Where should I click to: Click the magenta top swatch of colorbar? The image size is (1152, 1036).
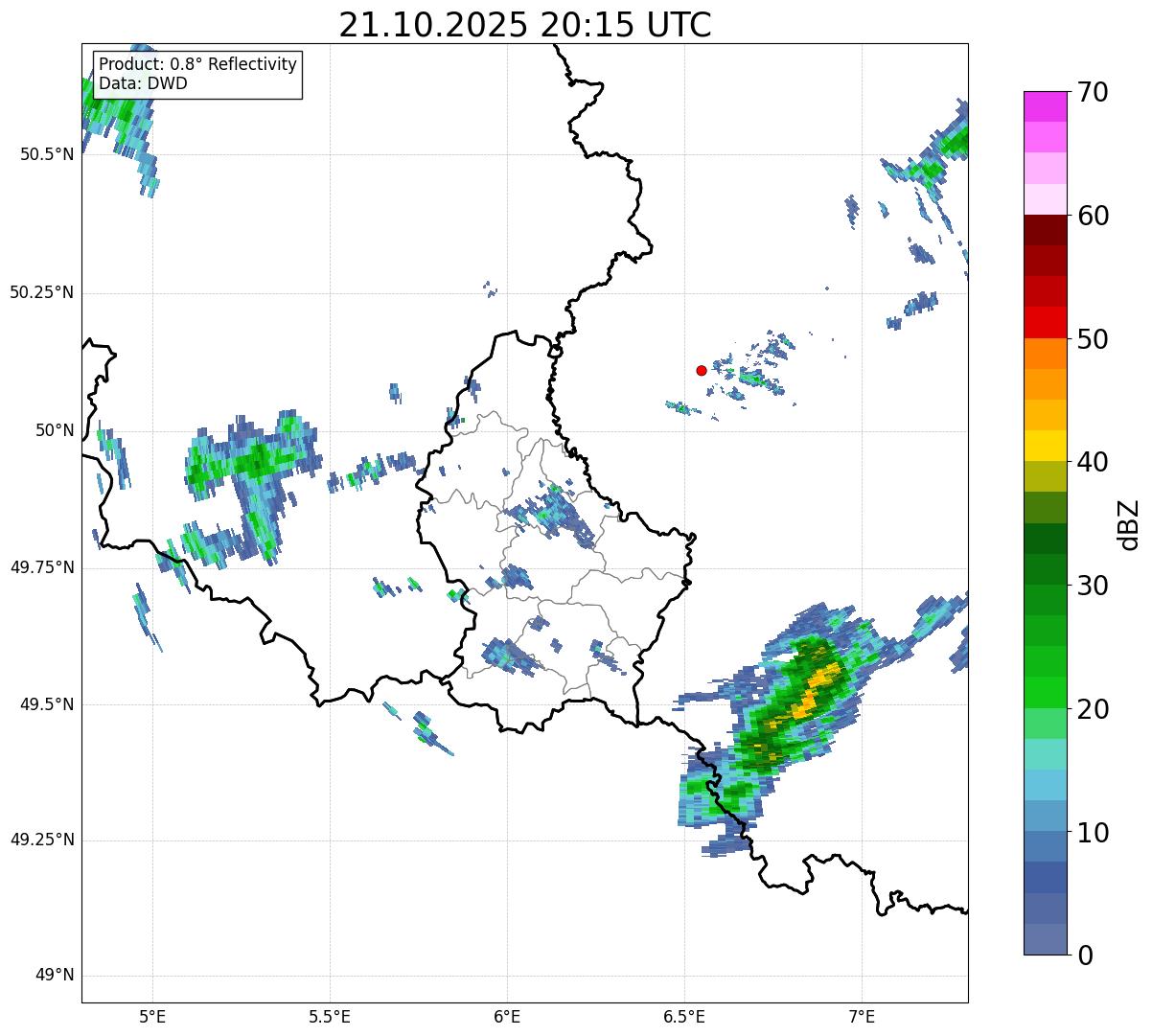pos(1045,106)
